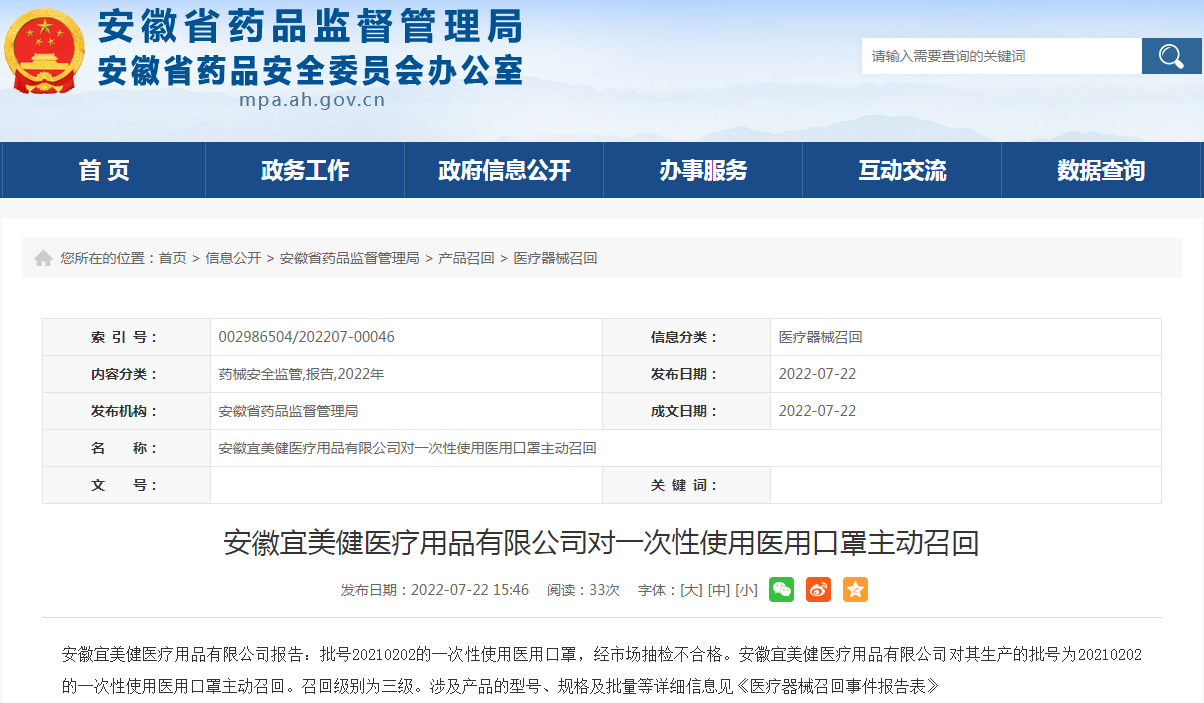Click the publishing agency value 安徽省药品监督管理局
Viewport: 1204px width, 703px height.
coord(288,411)
